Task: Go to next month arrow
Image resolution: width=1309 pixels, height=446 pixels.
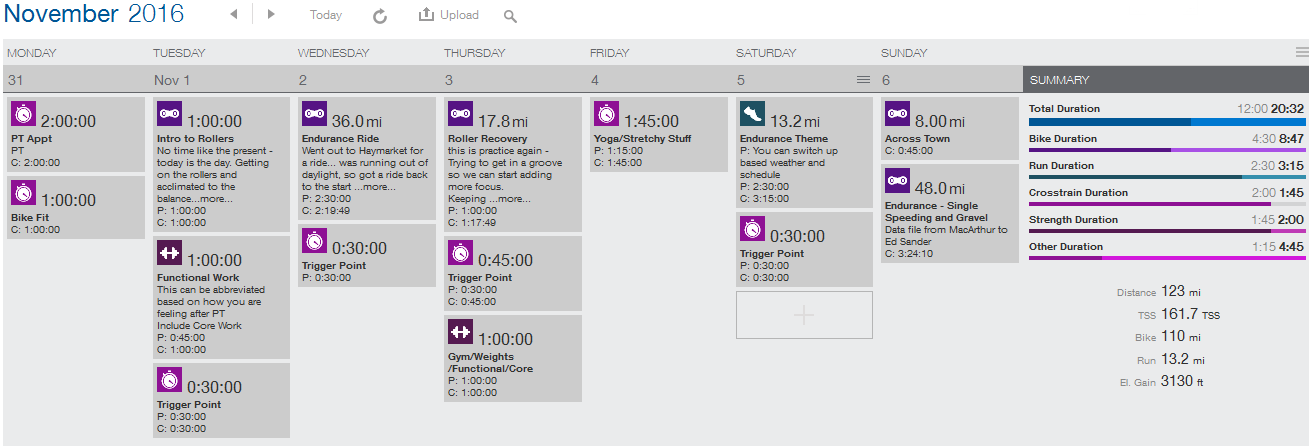Action: pyautogui.click(x=271, y=15)
